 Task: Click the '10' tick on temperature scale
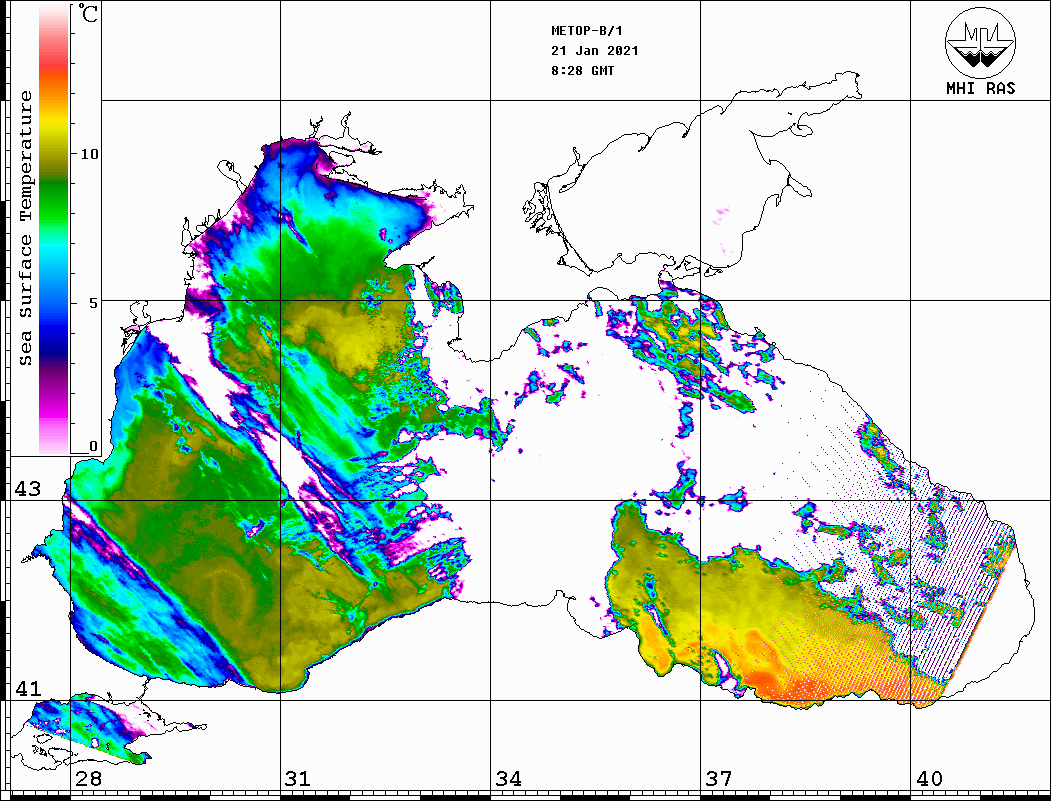pos(88,154)
